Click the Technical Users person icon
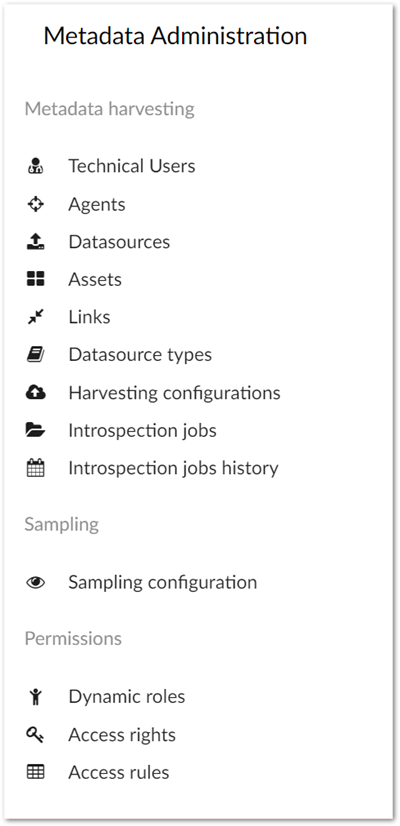Screen dimensions: 400x826 point(35,166)
